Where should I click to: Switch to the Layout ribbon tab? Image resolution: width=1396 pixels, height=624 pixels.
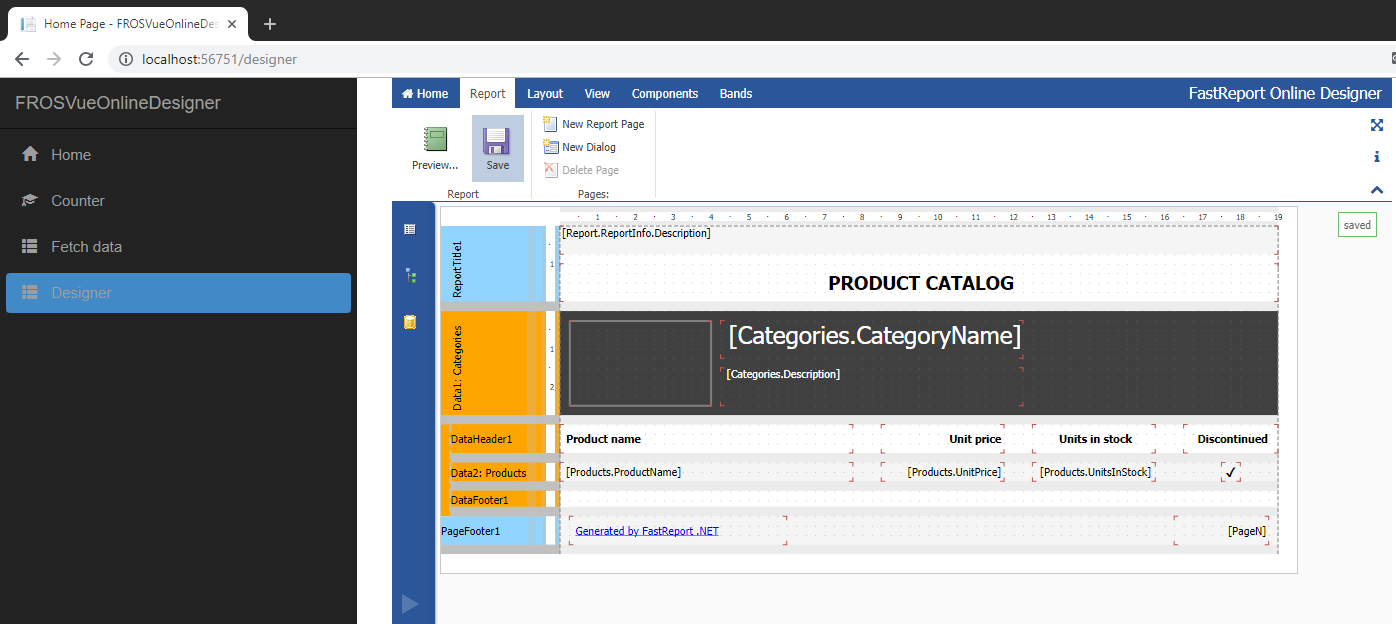[x=545, y=93]
